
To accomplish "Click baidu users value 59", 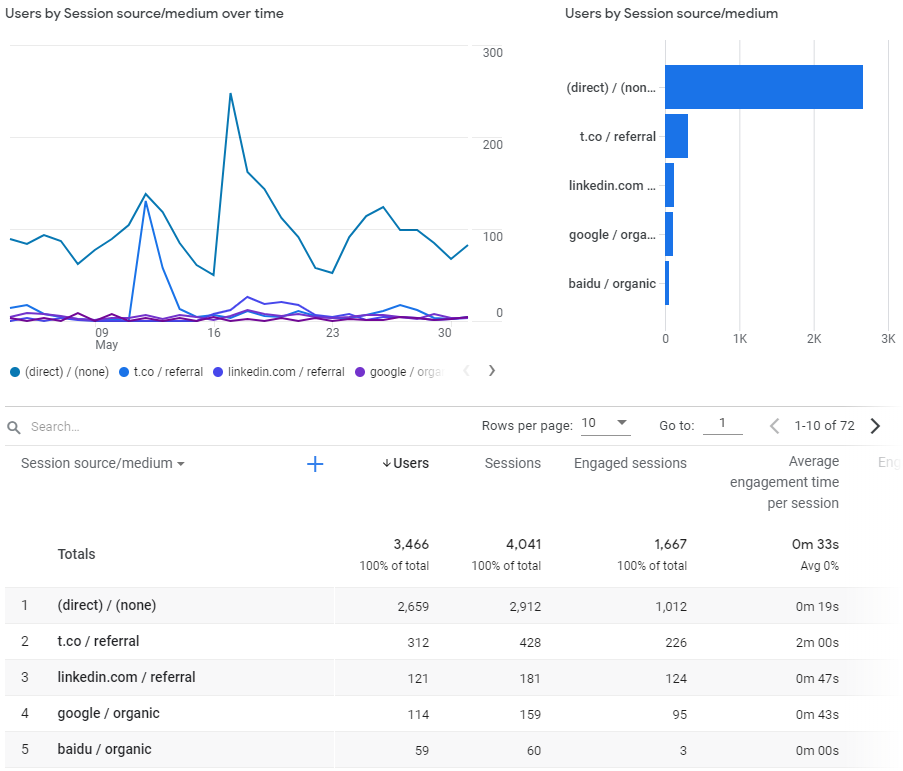I will [x=422, y=751].
